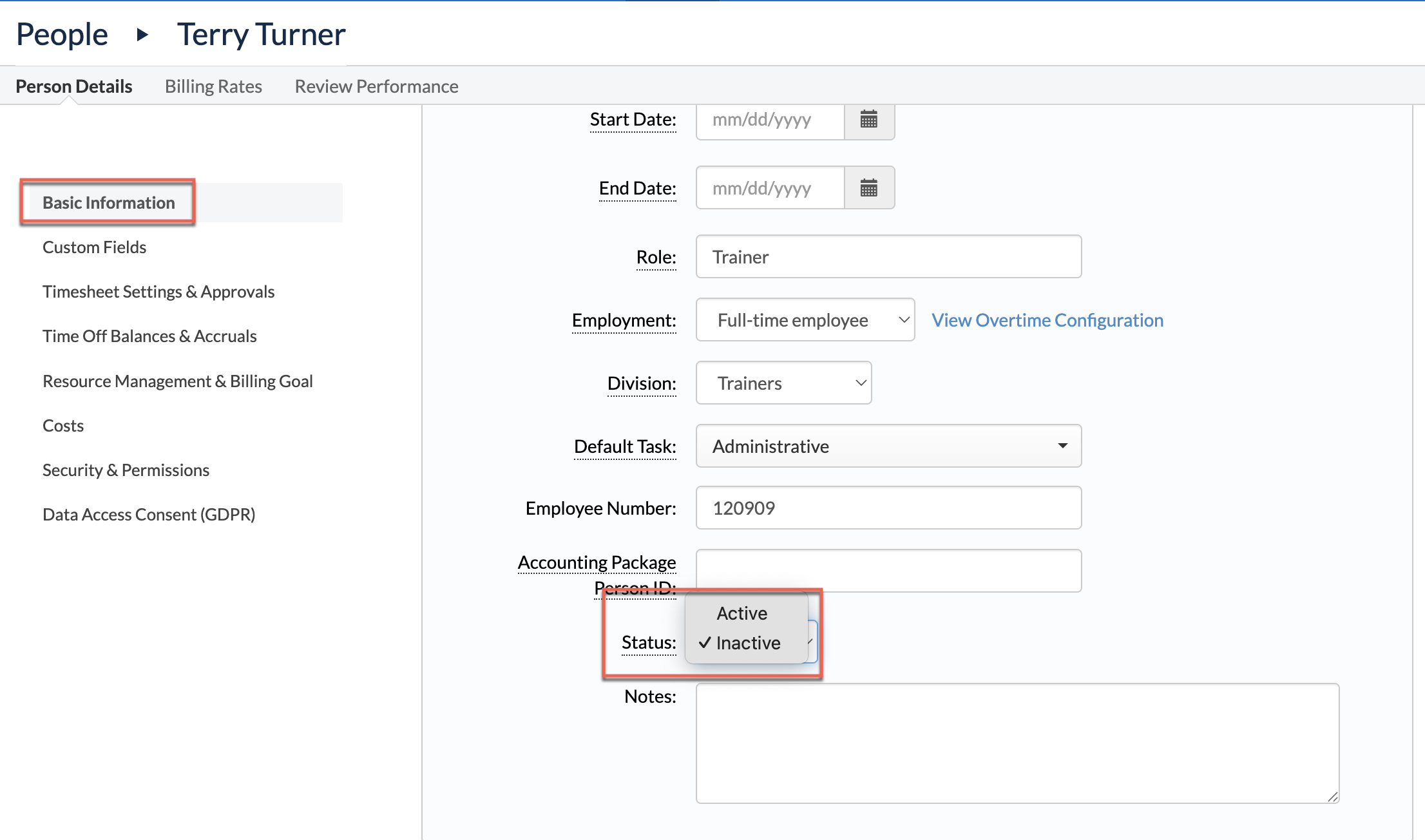This screenshot has height=840, width=1425.
Task: Open the End Date calendar picker
Action: click(x=869, y=187)
